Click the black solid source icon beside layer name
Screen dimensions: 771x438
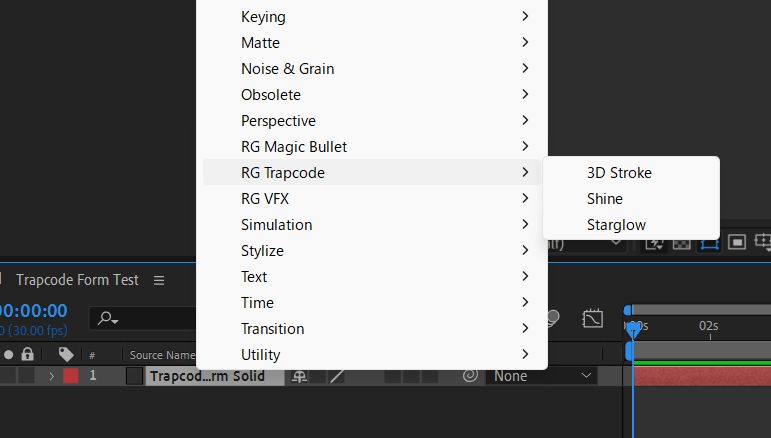point(134,376)
